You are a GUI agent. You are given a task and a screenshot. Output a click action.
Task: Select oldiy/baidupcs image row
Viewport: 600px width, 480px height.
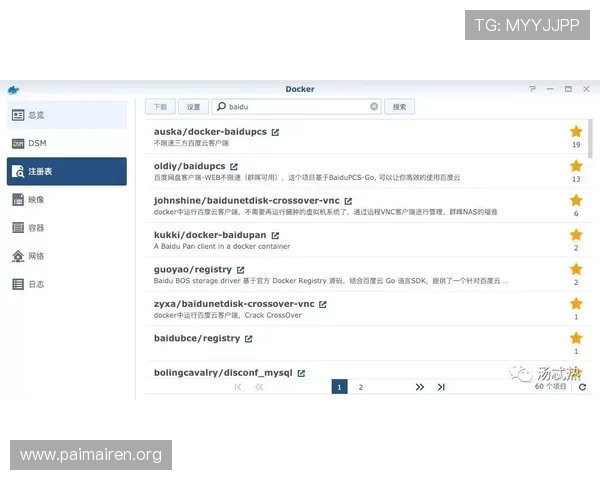368,171
